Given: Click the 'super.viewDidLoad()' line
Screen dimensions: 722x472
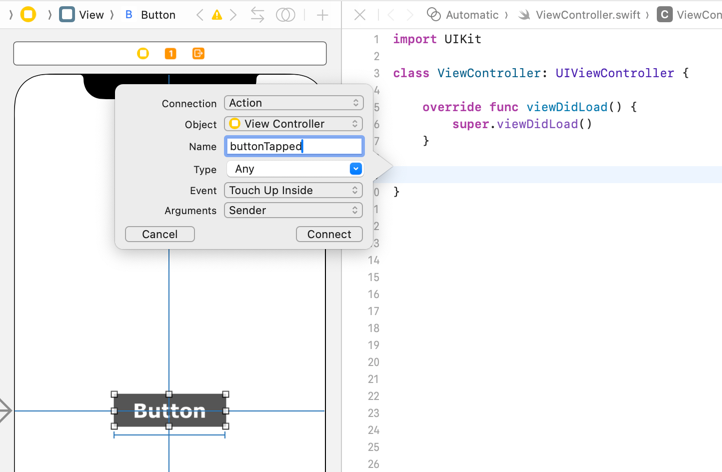Looking at the screenshot, I should (522, 124).
